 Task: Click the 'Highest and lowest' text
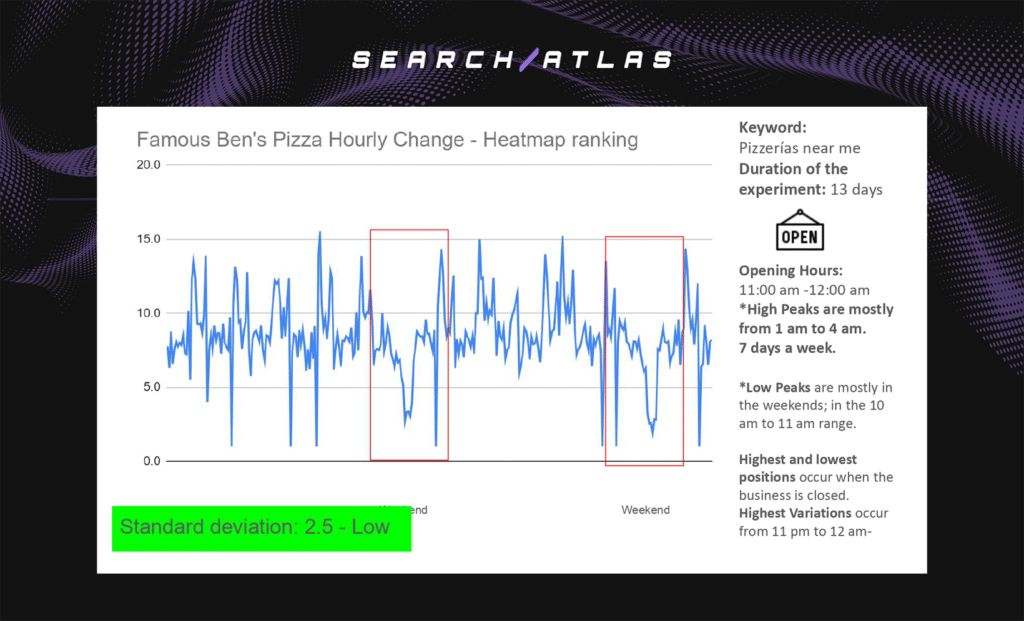point(797,460)
